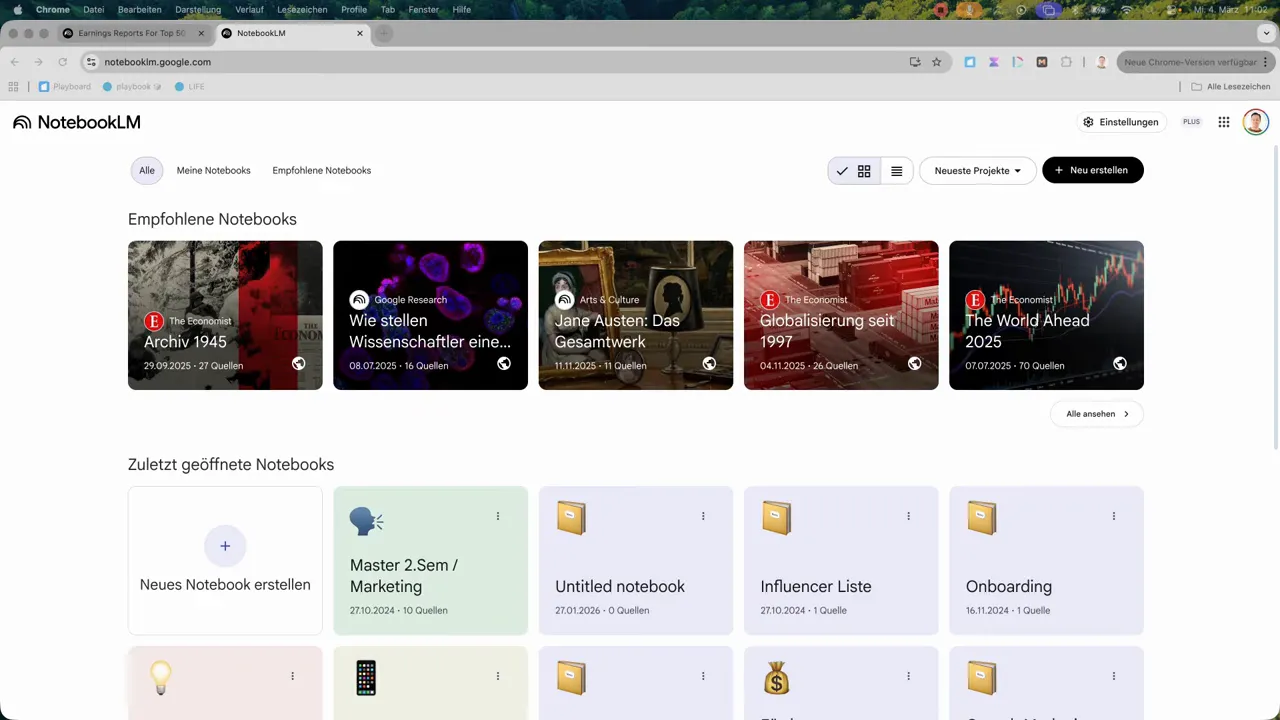Image resolution: width=1280 pixels, height=720 pixels.
Task: Click globe icon on Archiv 1945 card
Action: [x=298, y=364]
